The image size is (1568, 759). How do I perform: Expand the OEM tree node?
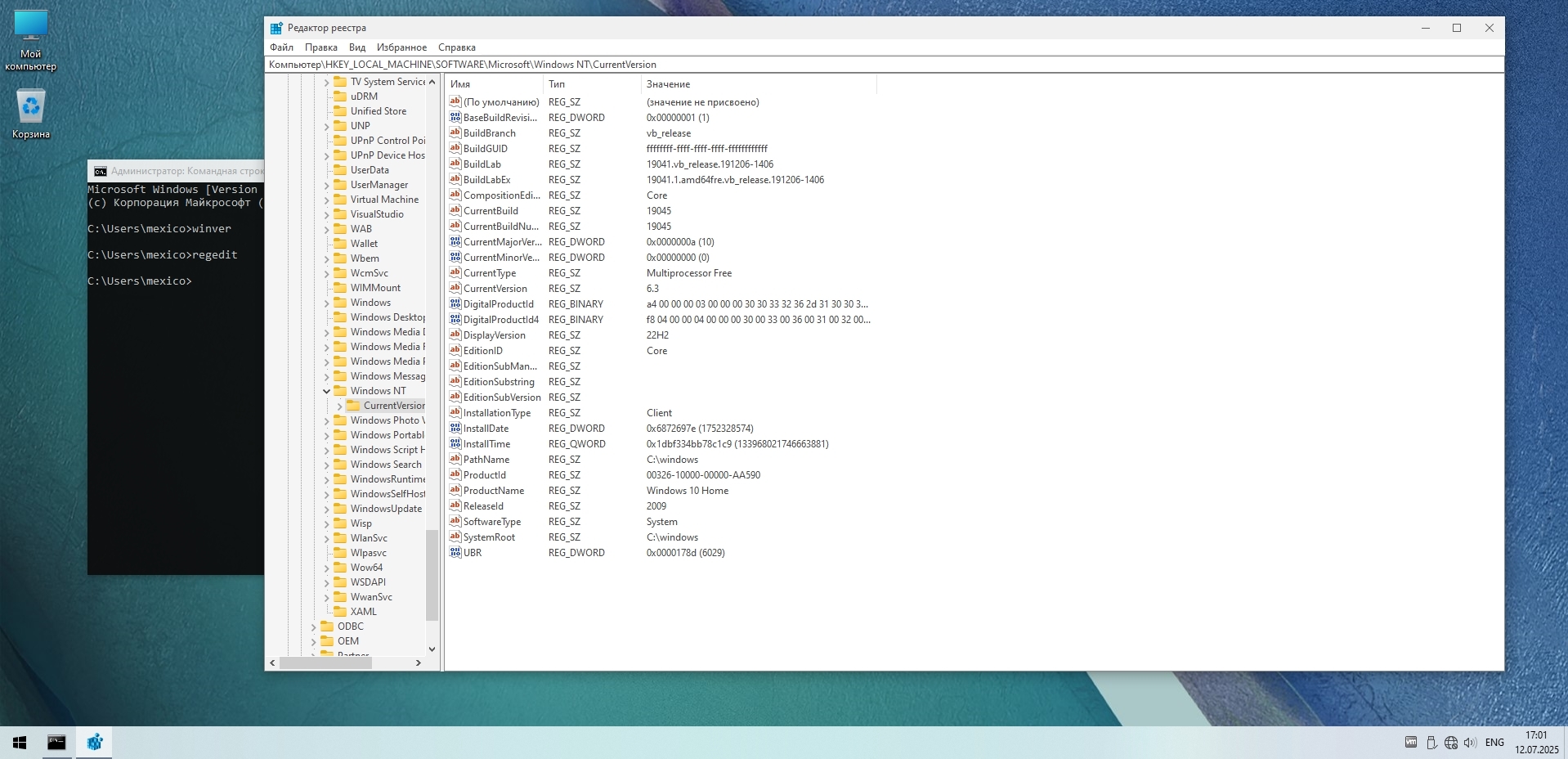pyautogui.click(x=313, y=641)
